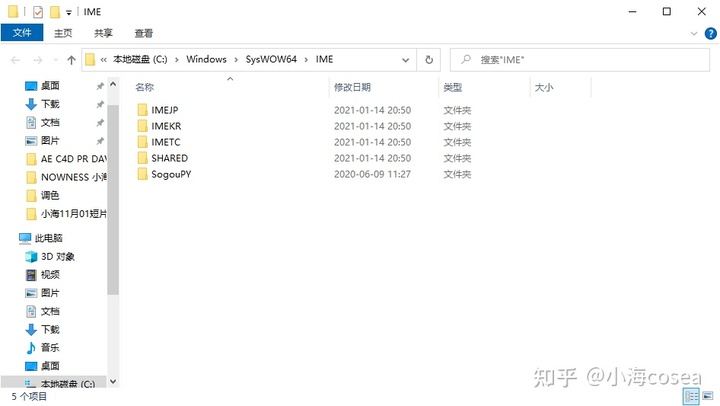Open 3D 对象 under 此电脑

tap(50, 256)
